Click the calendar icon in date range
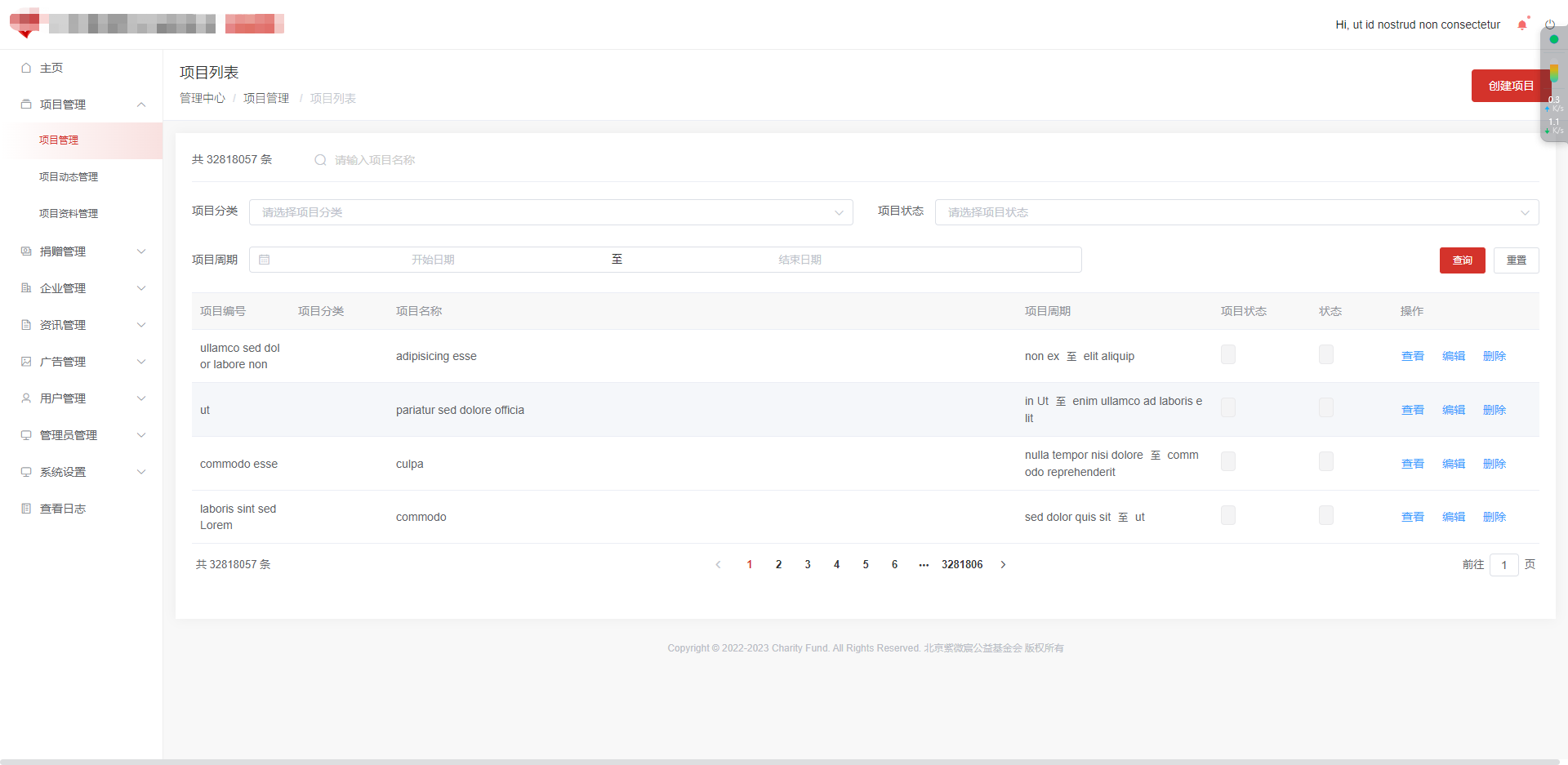 pyautogui.click(x=264, y=260)
